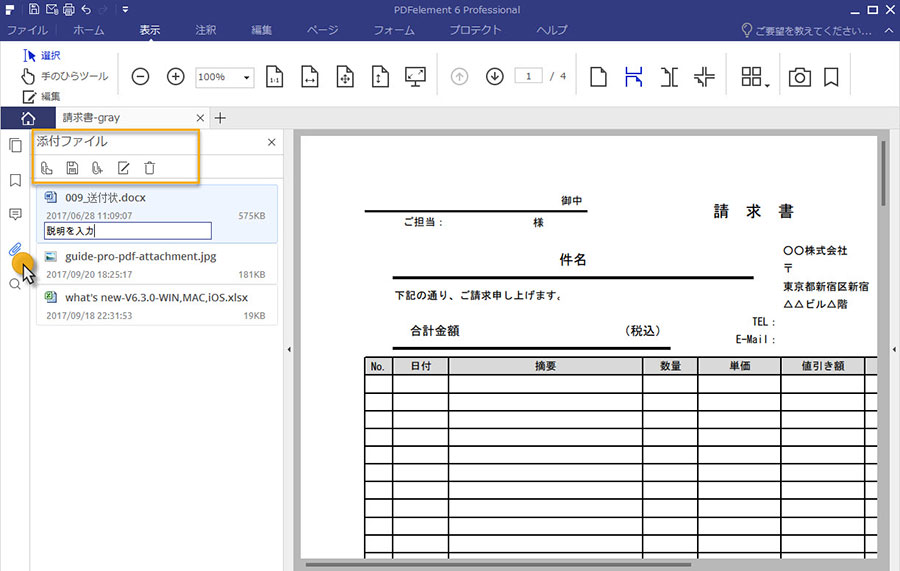Select Fit Width page icon
900x571 pixels.
310,76
